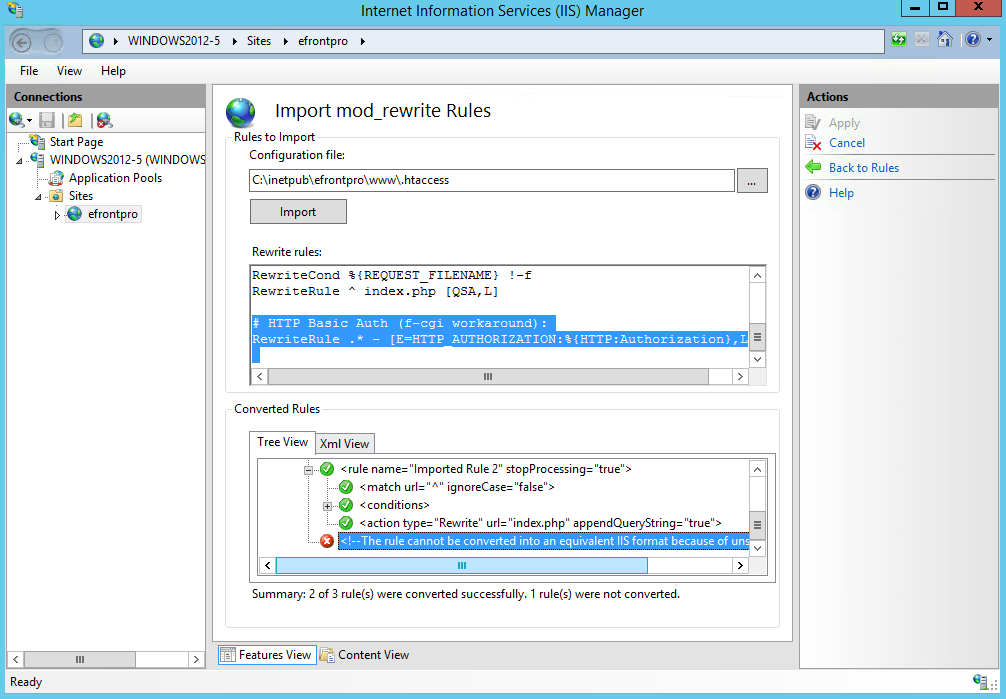Click the globe icon in the address bar
This screenshot has height=699, width=1006.
(x=97, y=41)
